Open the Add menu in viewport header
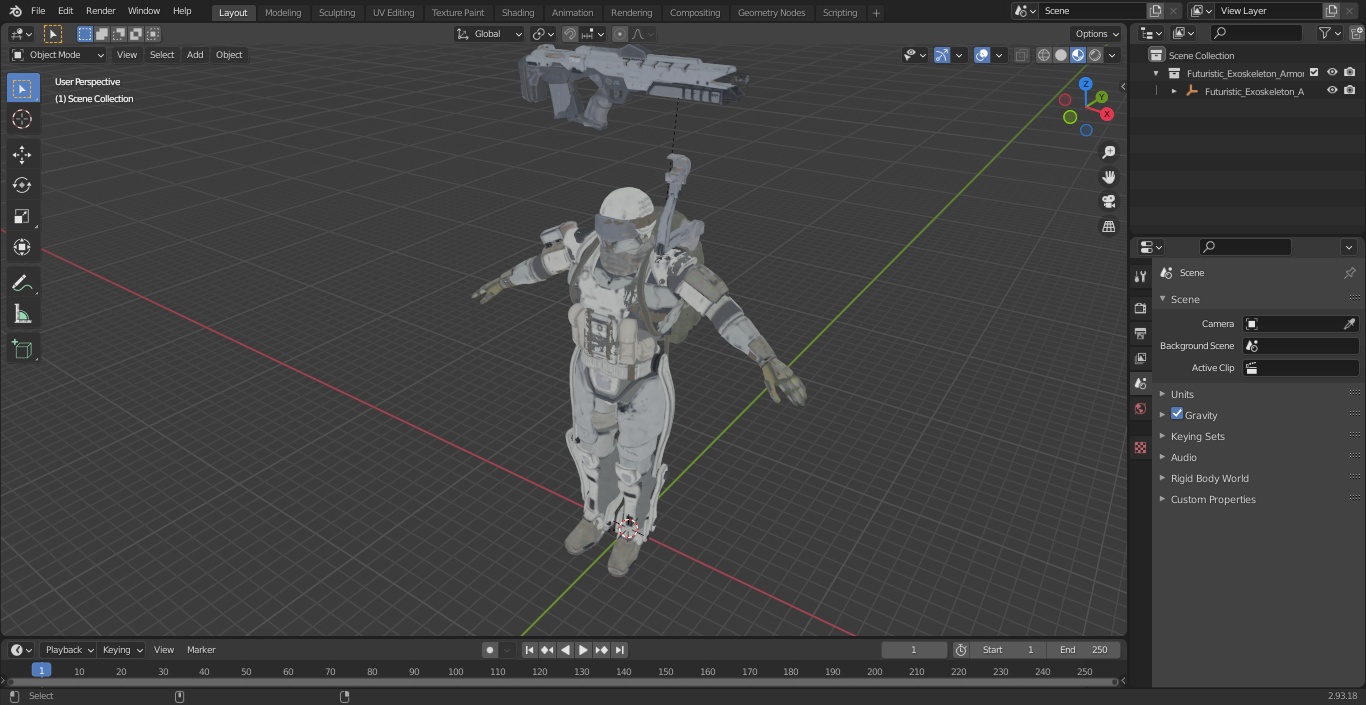This screenshot has height=705, width=1366. (195, 55)
